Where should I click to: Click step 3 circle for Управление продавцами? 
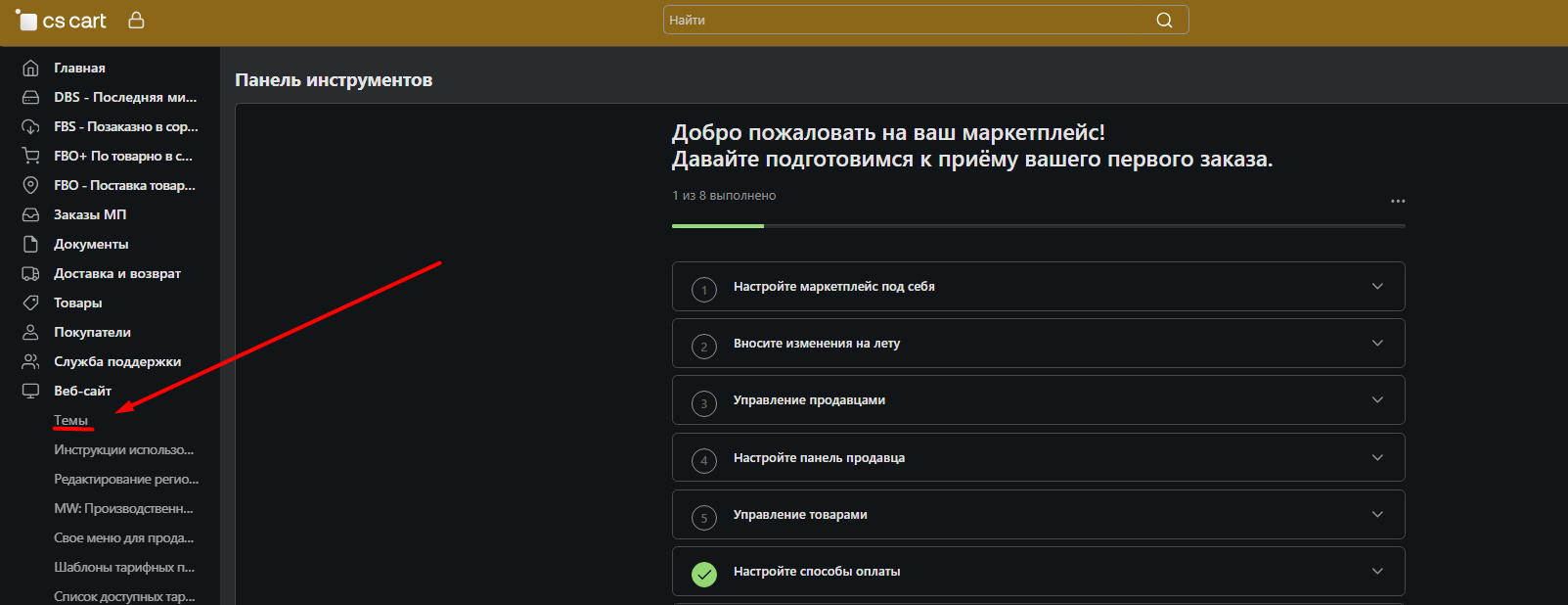(704, 403)
